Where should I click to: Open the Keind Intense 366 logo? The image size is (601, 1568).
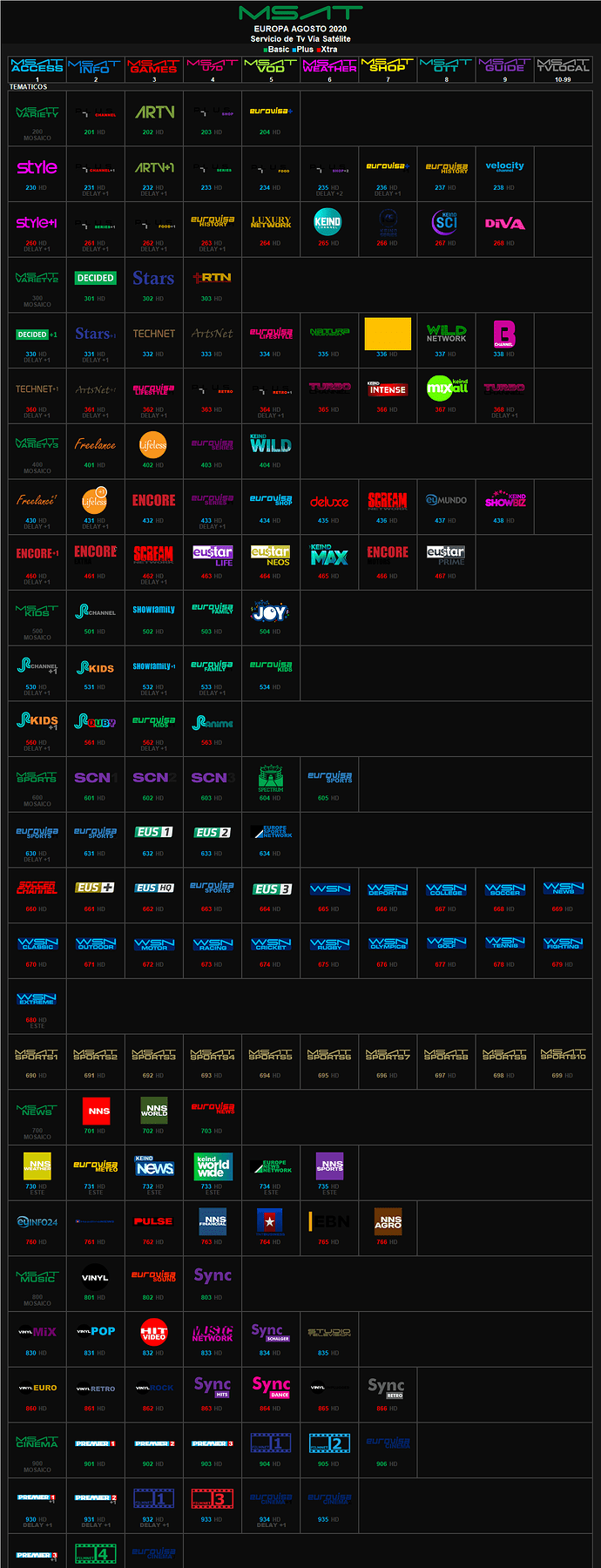point(388,389)
